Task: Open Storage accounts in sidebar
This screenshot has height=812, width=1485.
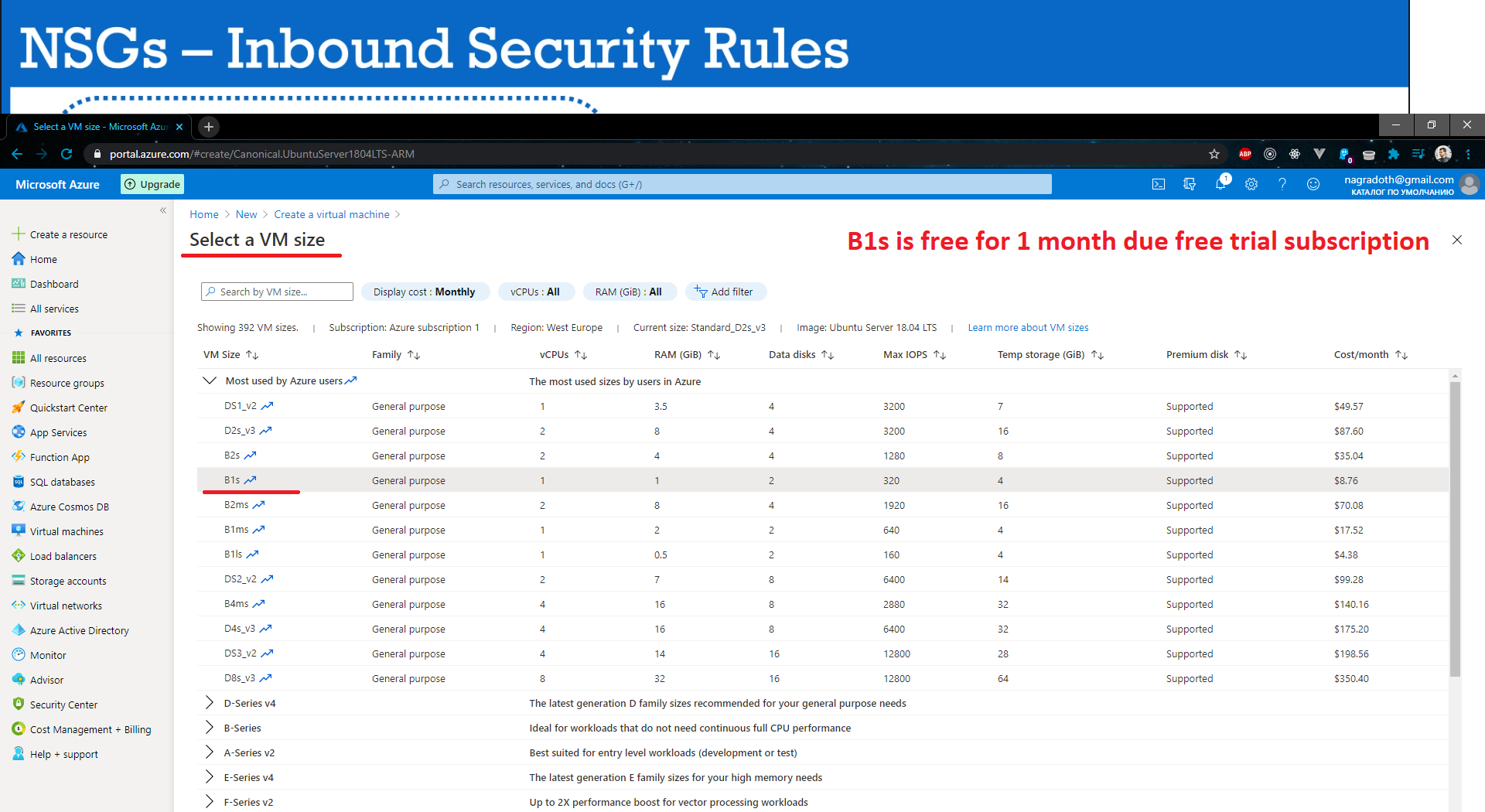Action: [x=68, y=581]
